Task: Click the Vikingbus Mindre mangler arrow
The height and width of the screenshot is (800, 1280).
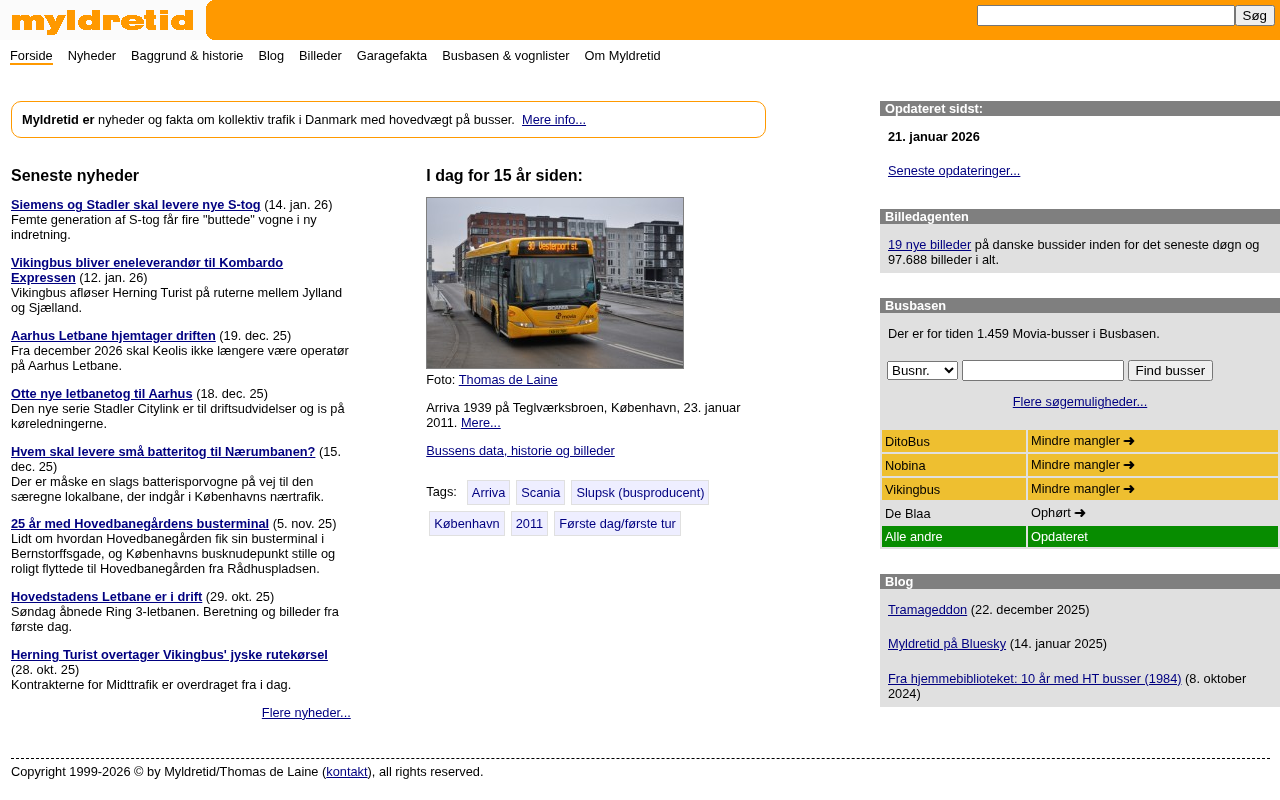Action: (1129, 489)
